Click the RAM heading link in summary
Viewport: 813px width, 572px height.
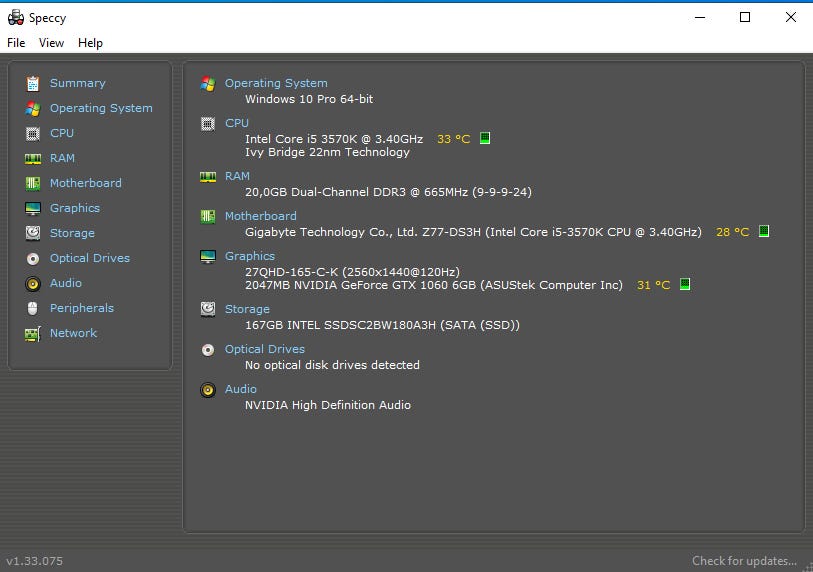(x=237, y=176)
